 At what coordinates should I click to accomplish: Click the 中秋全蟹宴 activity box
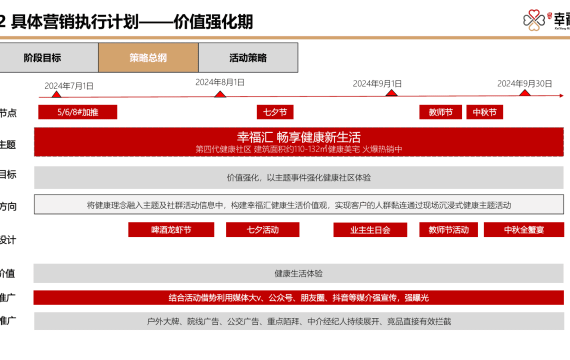pyautogui.click(x=524, y=230)
